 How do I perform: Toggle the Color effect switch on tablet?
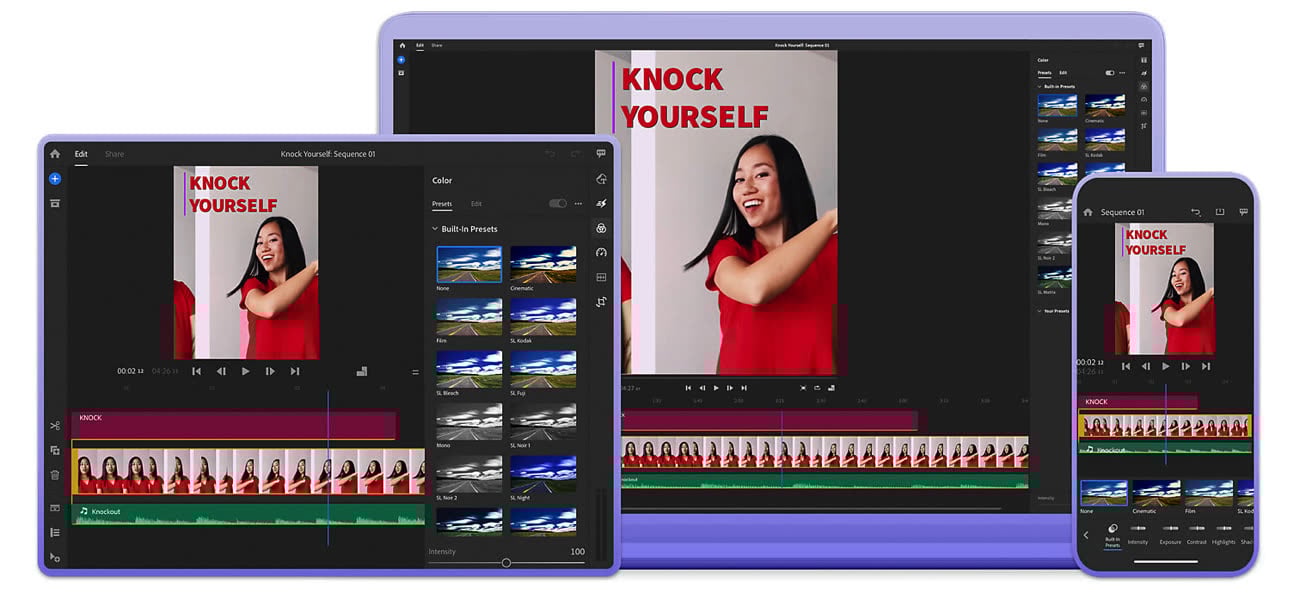point(557,204)
